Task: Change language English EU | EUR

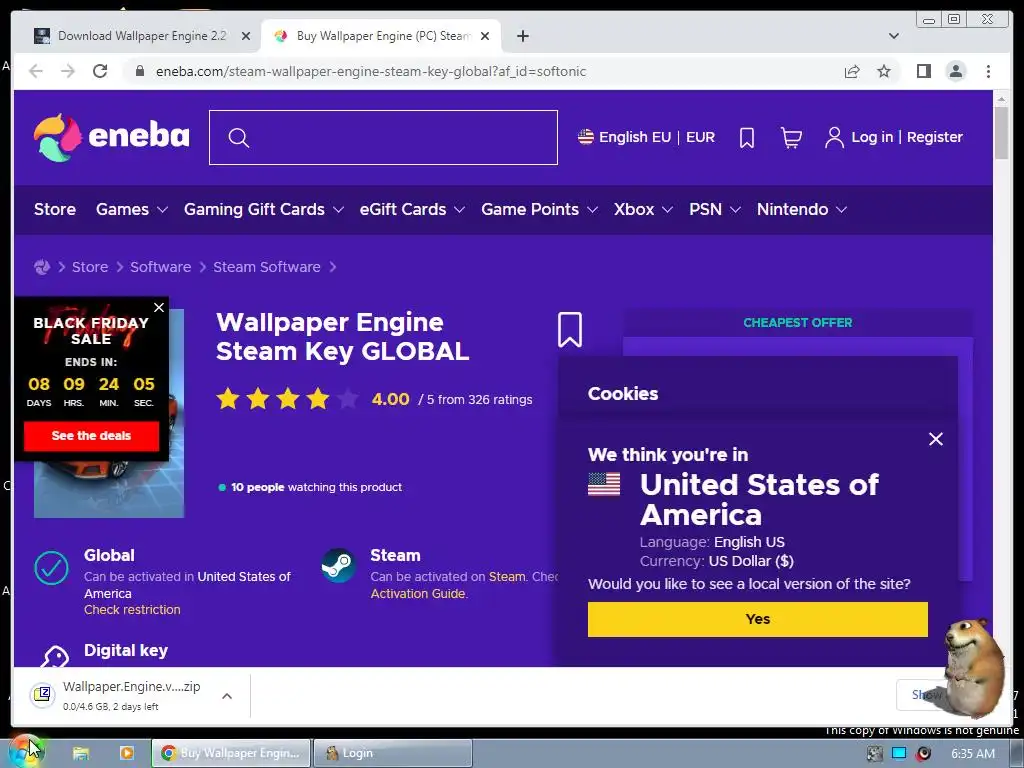Action: pos(647,137)
